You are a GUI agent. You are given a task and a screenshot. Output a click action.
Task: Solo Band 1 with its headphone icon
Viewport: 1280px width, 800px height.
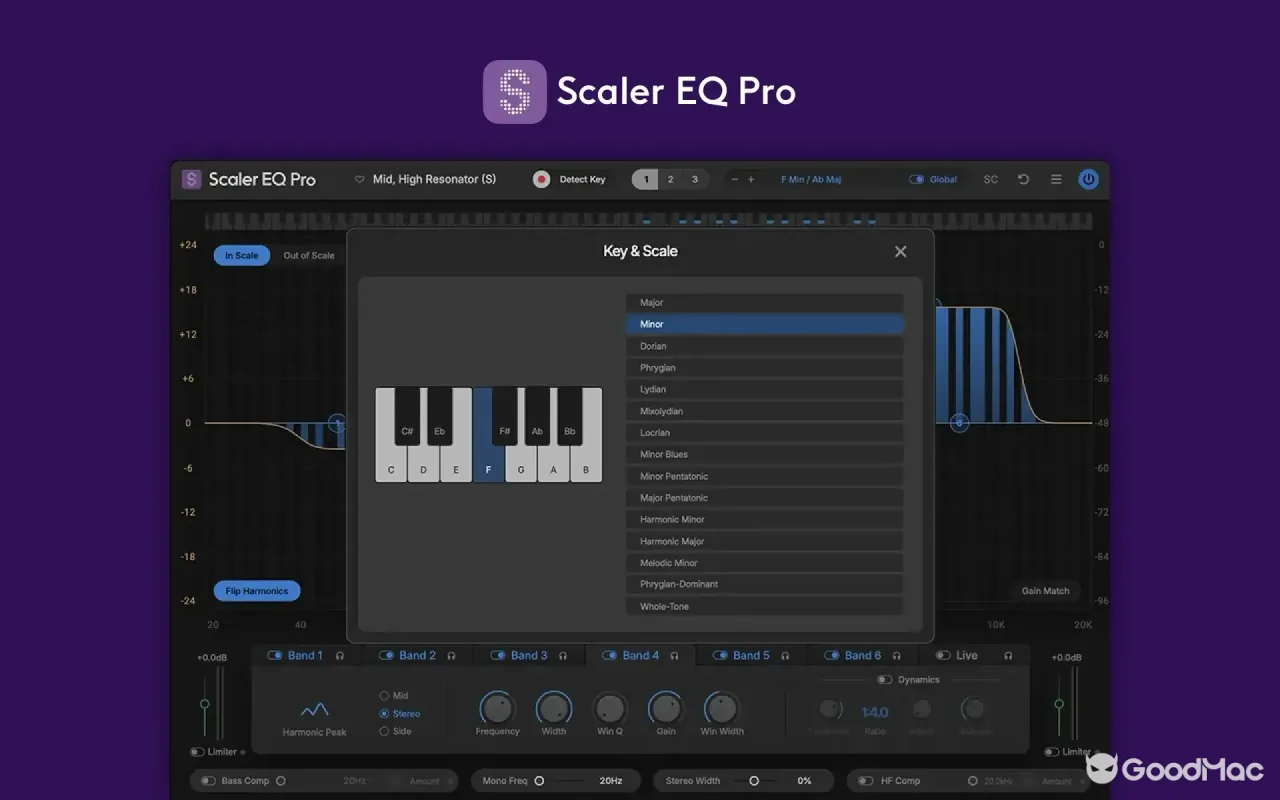[x=340, y=656]
